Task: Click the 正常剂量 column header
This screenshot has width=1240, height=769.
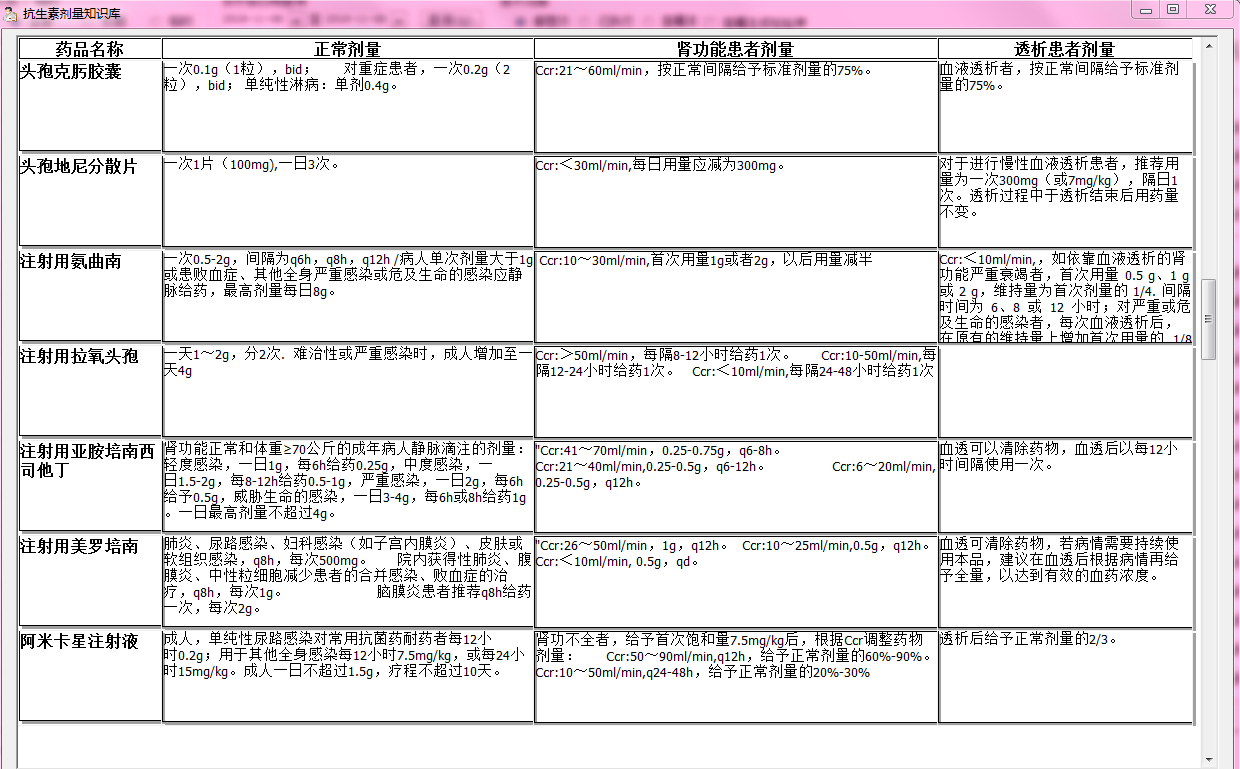Action: tap(347, 49)
